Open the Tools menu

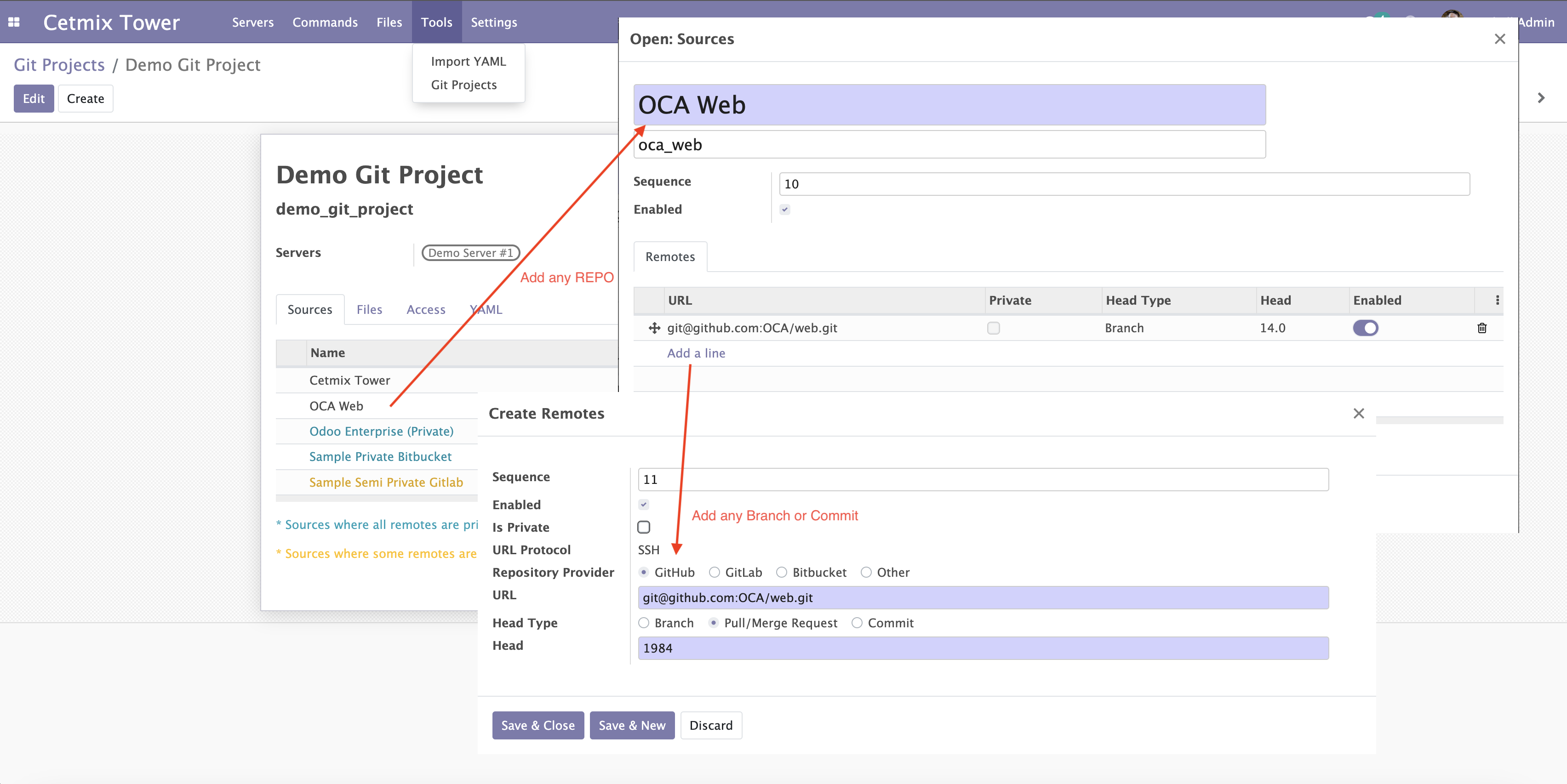click(x=436, y=23)
